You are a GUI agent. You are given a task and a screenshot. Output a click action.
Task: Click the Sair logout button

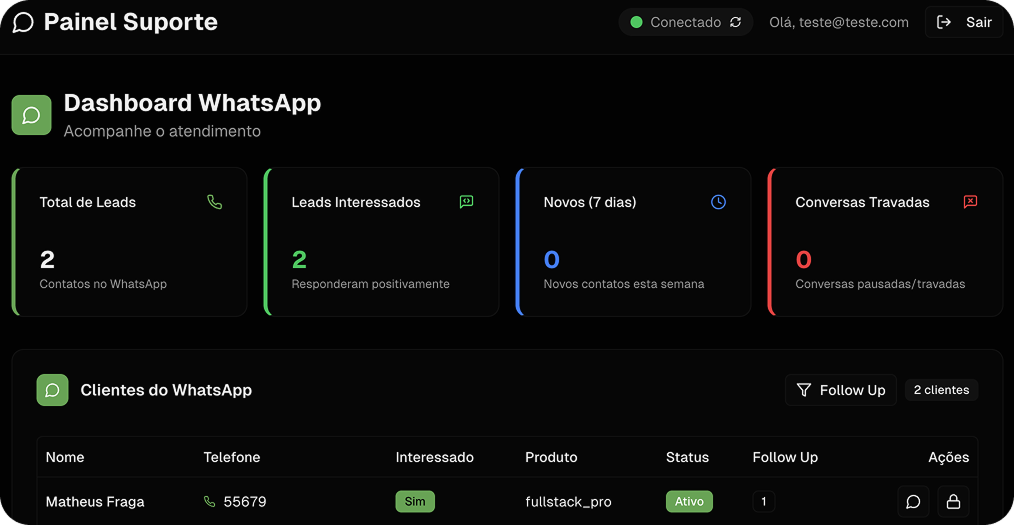(964, 23)
